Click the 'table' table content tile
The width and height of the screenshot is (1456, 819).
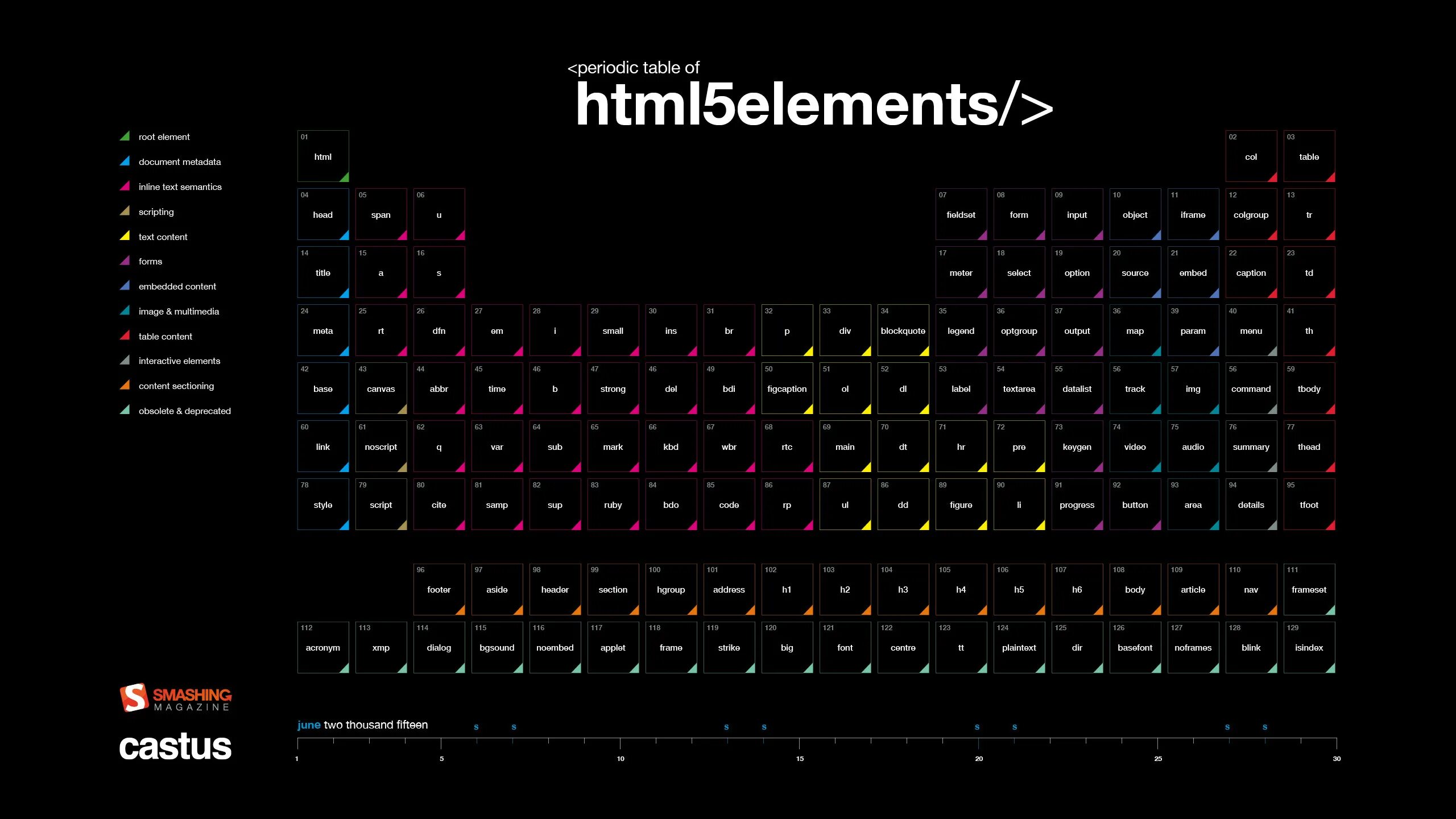tap(1309, 155)
